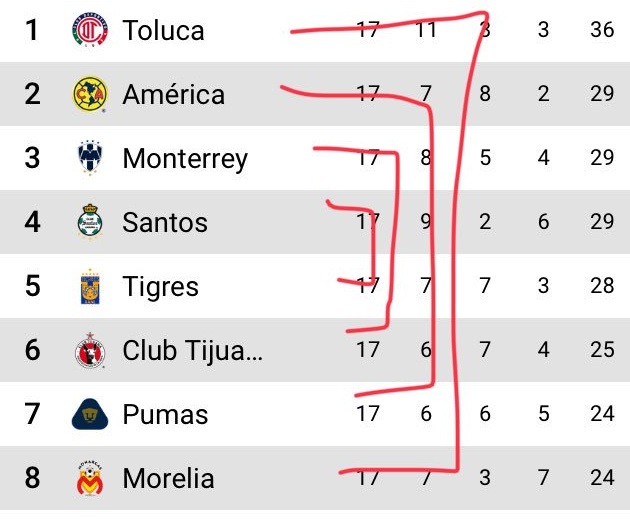Click the América club logo
The width and height of the screenshot is (630, 520).
click(x=89, y=95)
